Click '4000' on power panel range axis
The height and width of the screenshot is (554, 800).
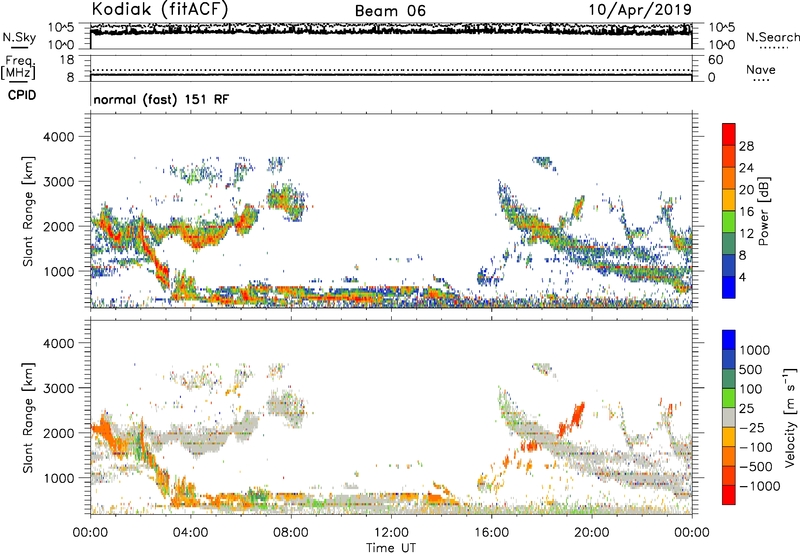coord(59,137)
